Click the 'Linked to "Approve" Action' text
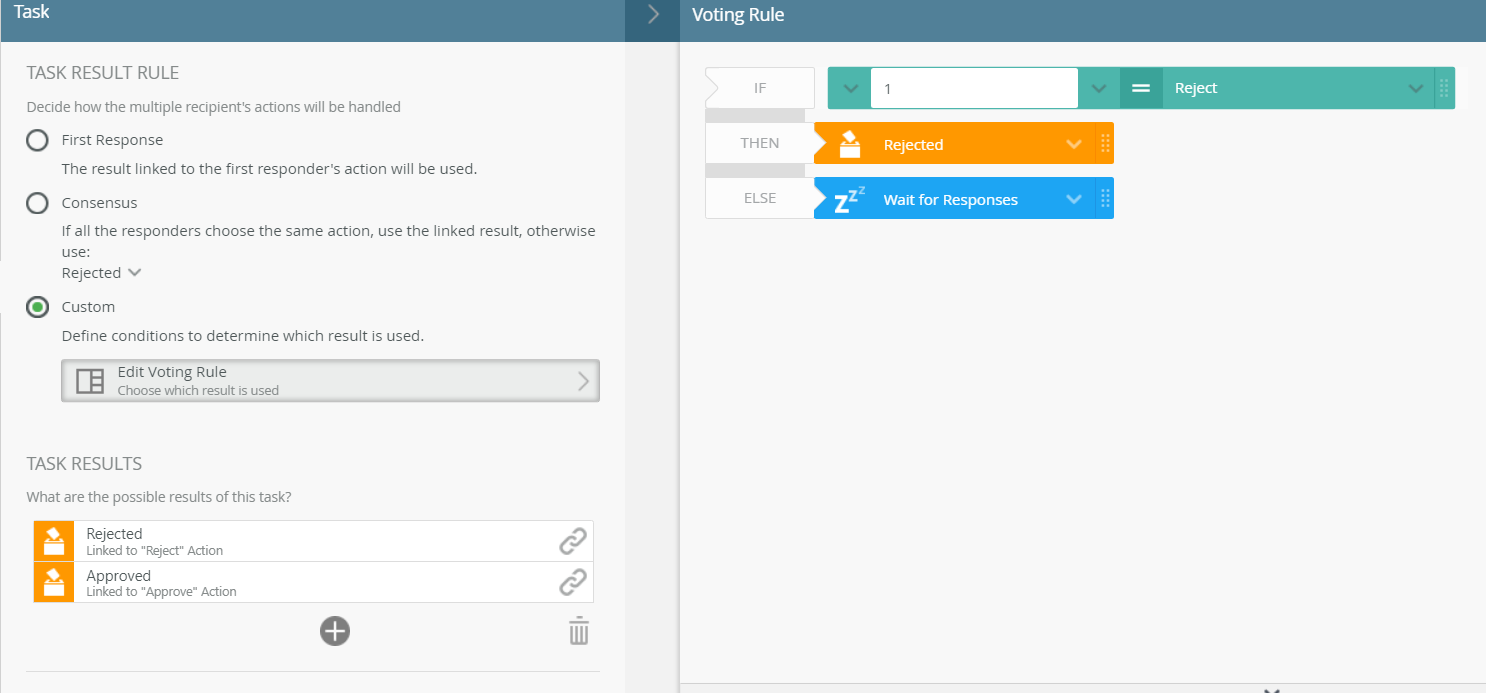 point(162,592)
